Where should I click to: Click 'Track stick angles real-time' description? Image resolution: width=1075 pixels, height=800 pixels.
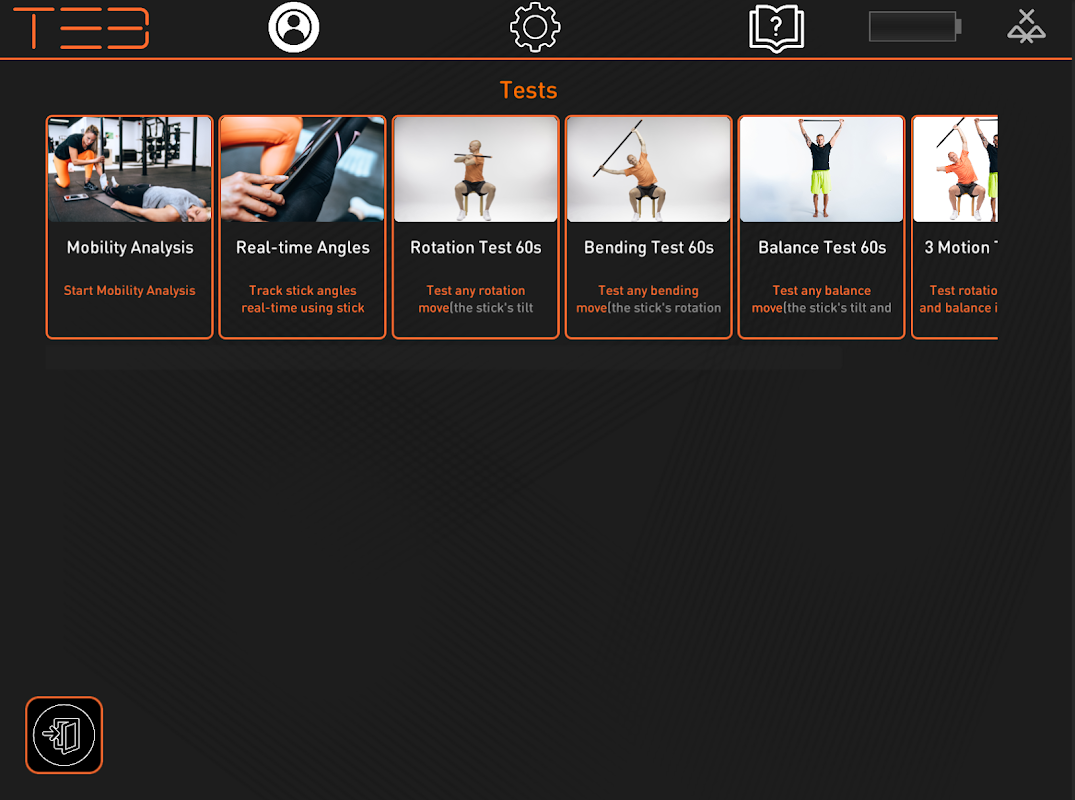(x=302, y=300)
